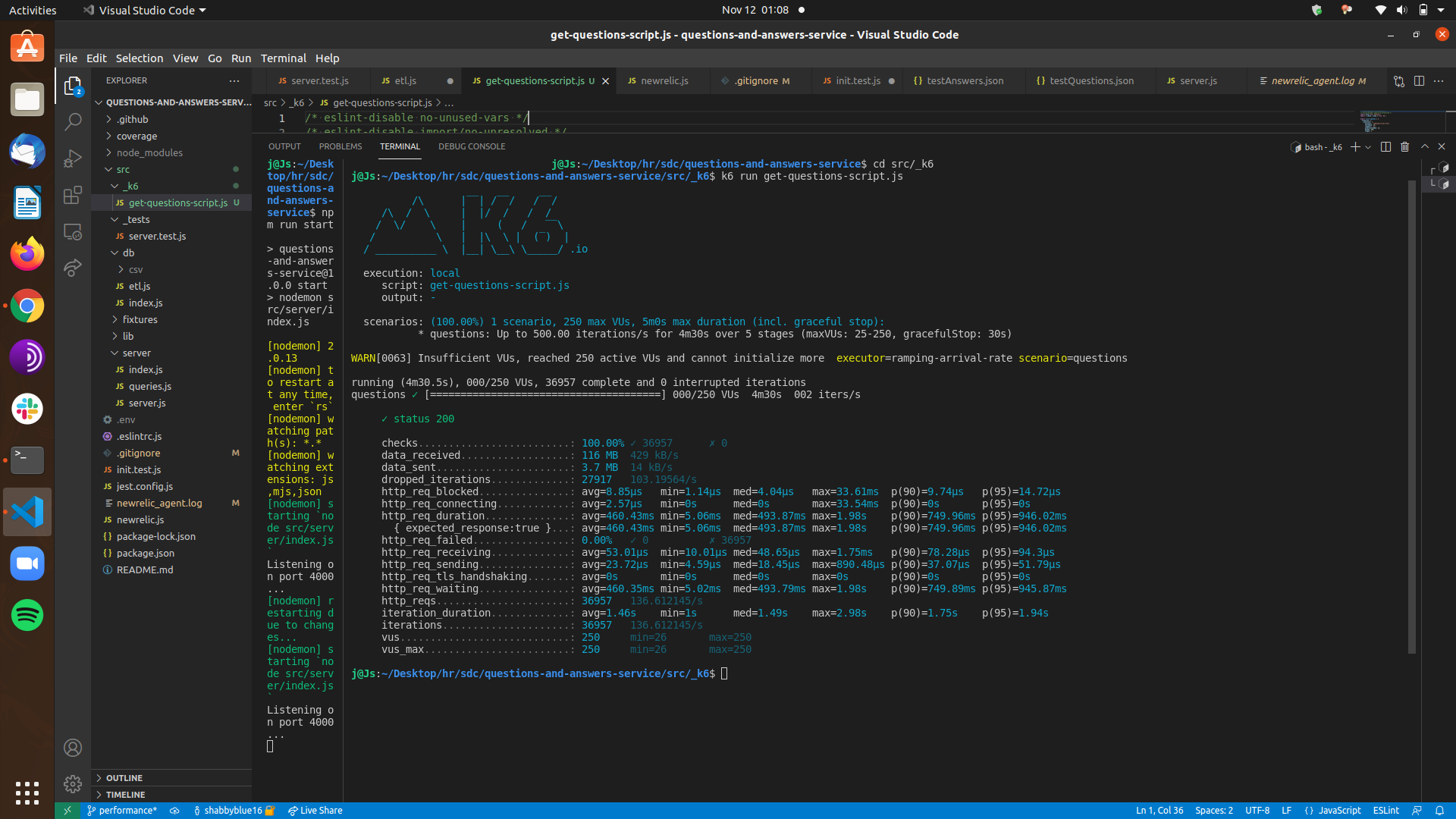Open Live Share view in activity bar
Screen dimensions: 1456x819
(x=73, y=268)
